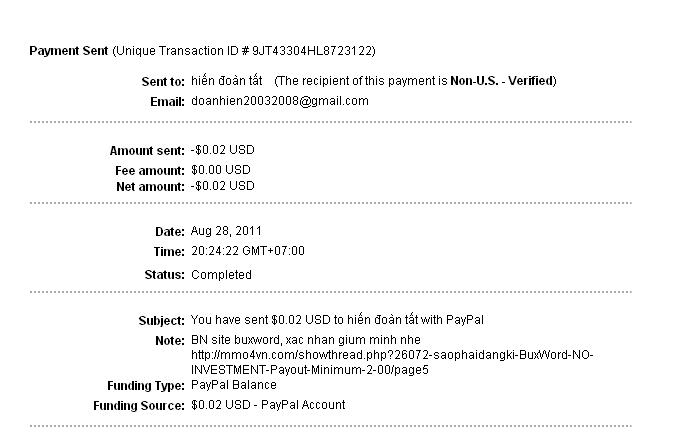Click transaction ID 9JT43304HL8723122

(312, 50)
